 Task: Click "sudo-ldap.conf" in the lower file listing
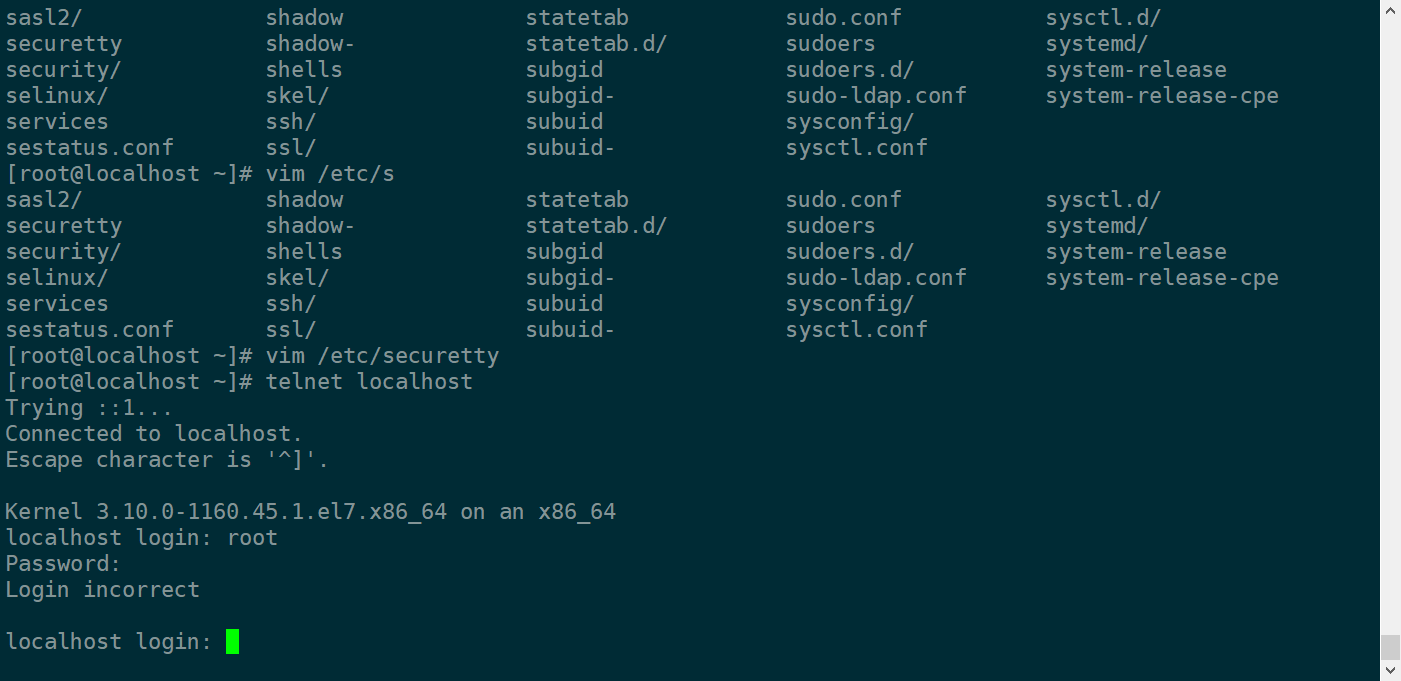(x=876, y=278)
